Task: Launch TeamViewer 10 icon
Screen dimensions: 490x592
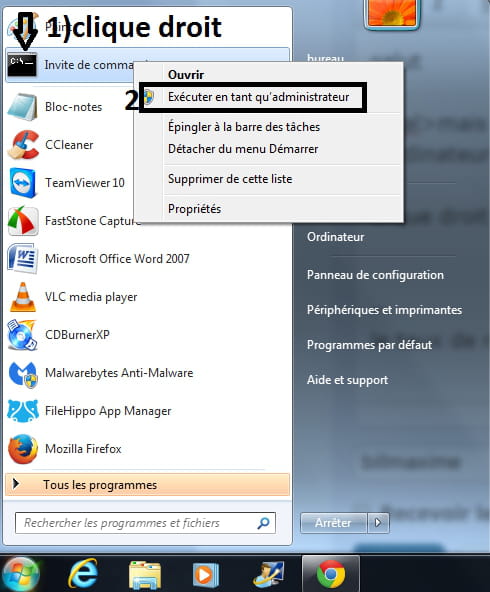Action: (23, 183)
